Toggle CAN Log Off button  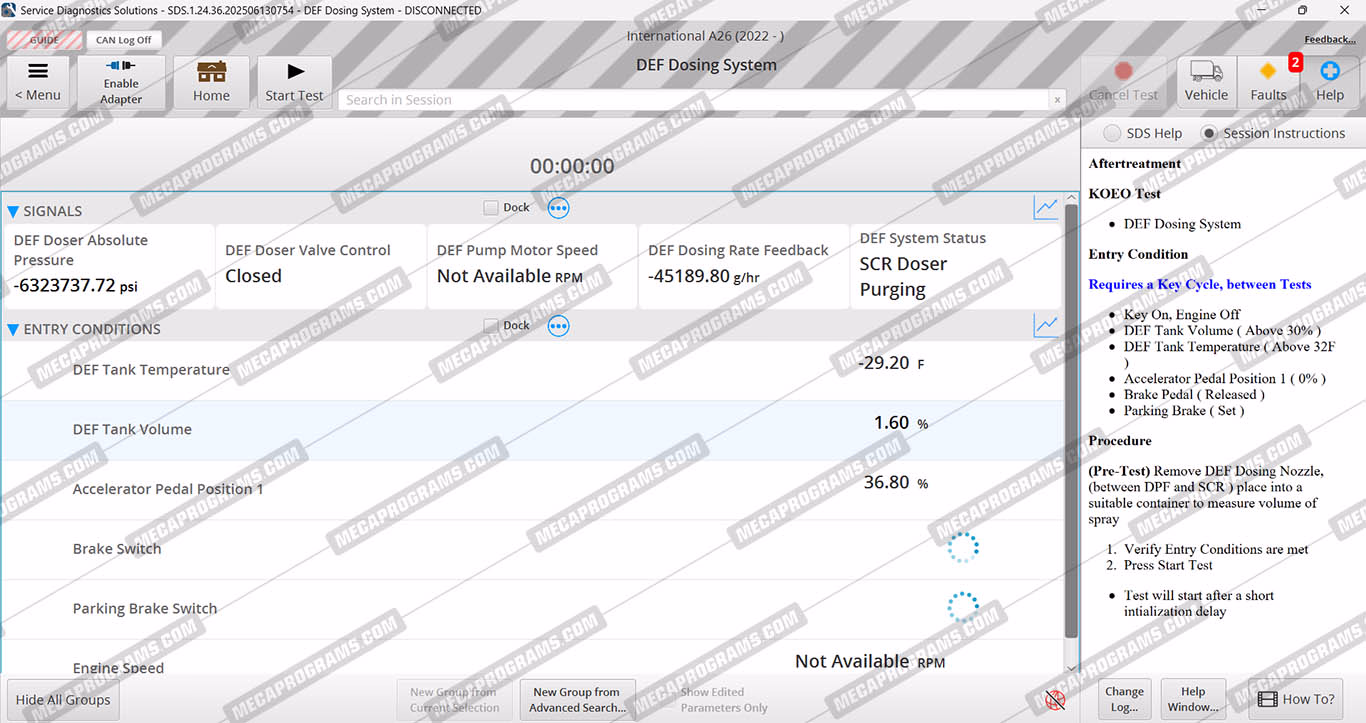[x=124, y=40]
